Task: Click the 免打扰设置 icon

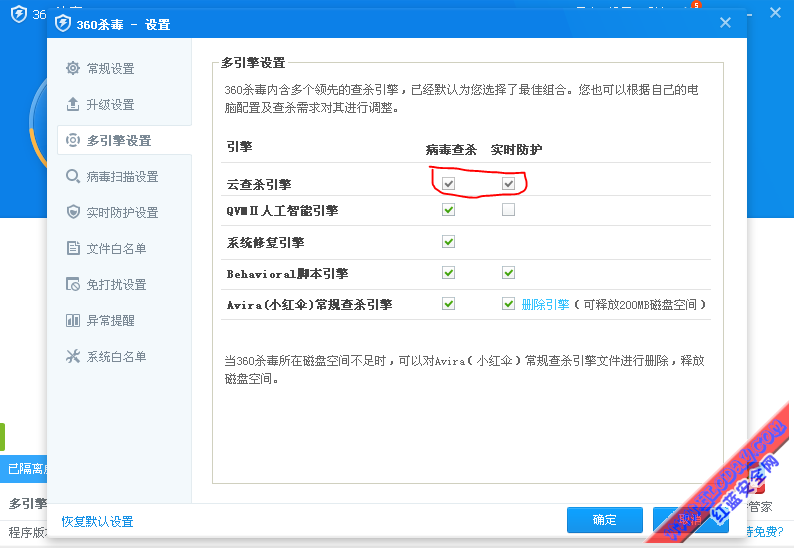Action: point(73,284)
